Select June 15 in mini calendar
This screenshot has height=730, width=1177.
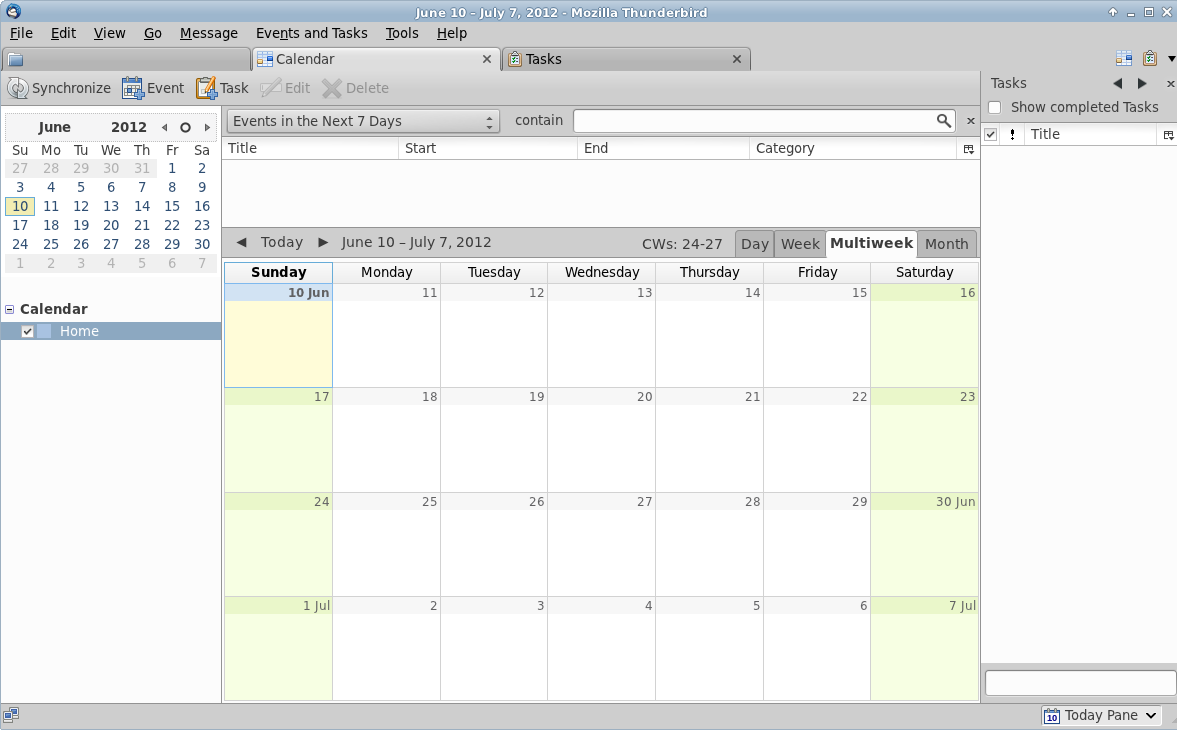click(x=172, y=206)
